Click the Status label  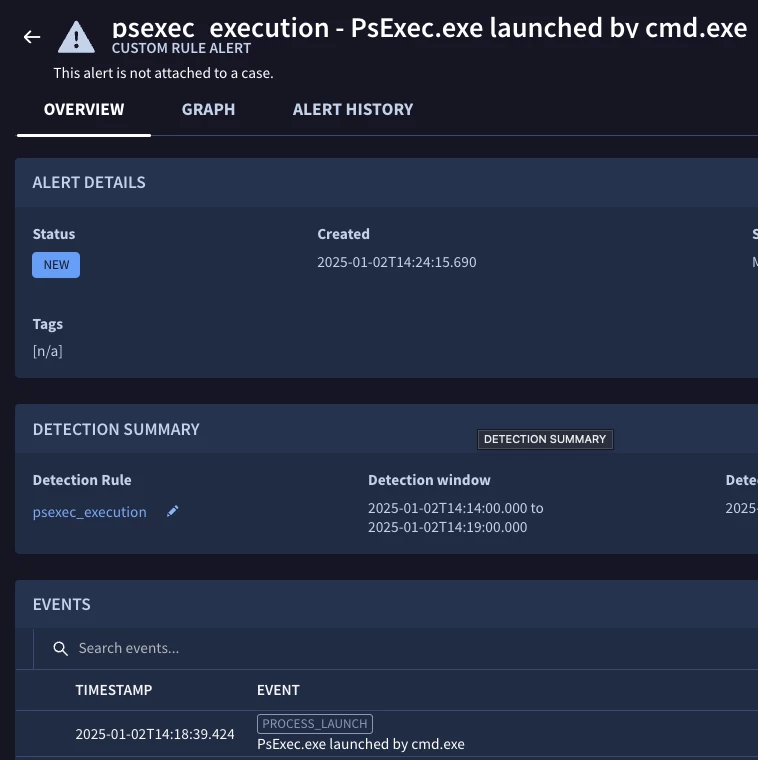pos(54,234)
